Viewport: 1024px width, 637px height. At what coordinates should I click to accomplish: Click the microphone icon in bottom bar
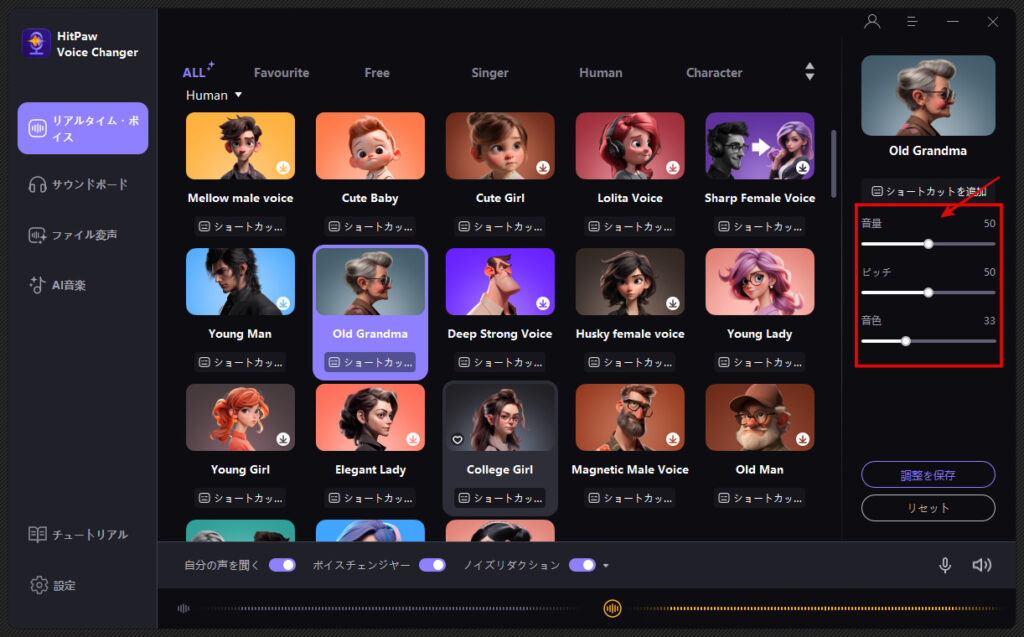point(944,565)
